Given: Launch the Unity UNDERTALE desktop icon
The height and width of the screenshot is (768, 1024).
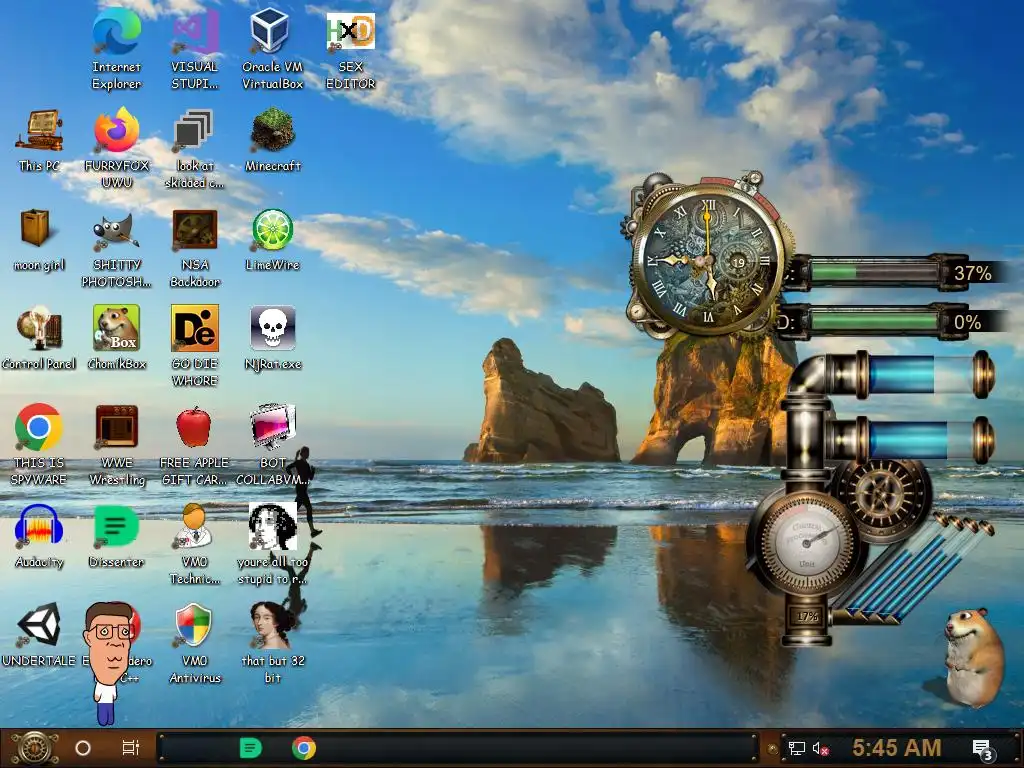Looking at the screenshot, I should point(39,625).
